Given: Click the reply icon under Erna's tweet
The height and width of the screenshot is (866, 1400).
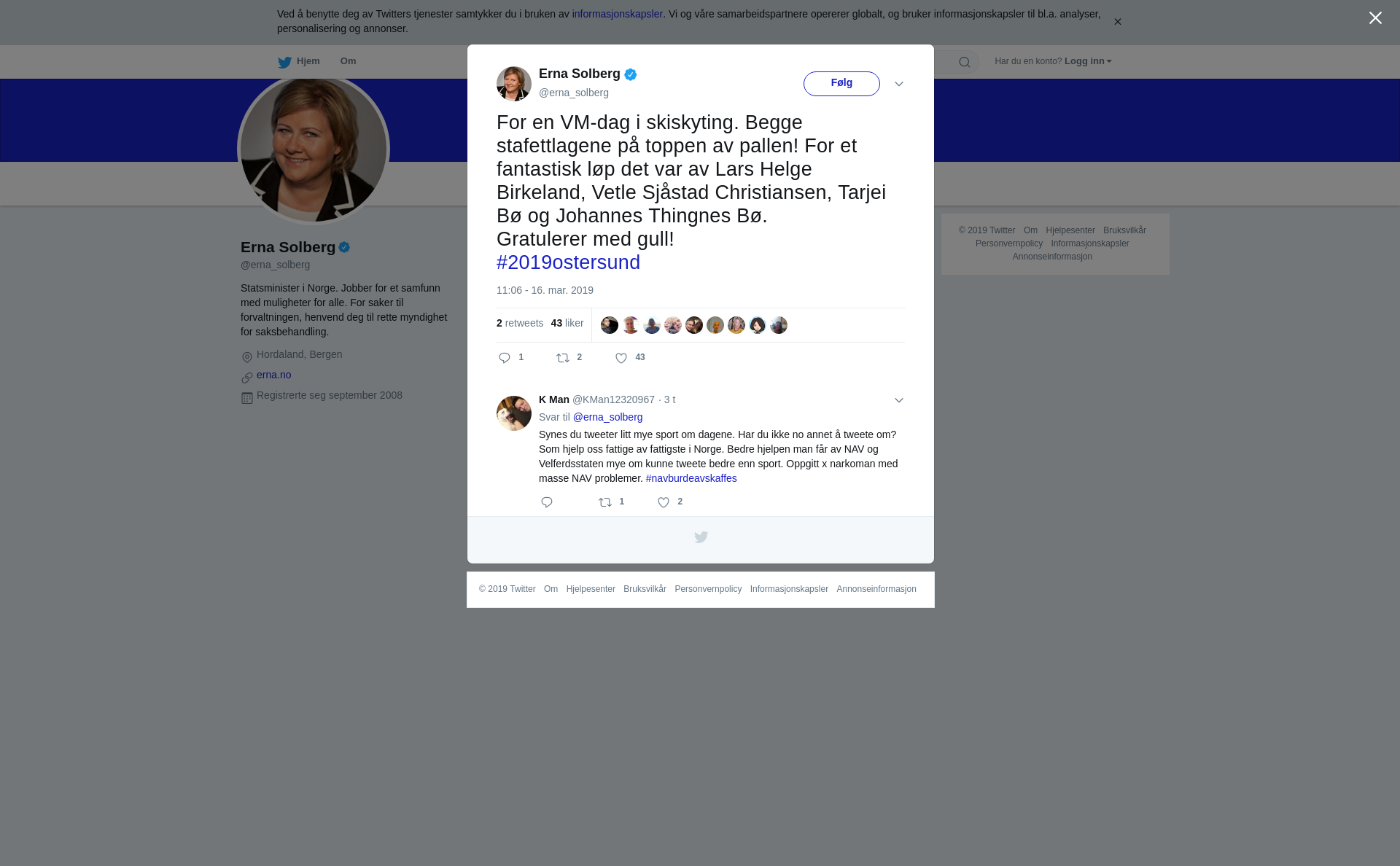Looking at the screenshot, I should point(505,358).
